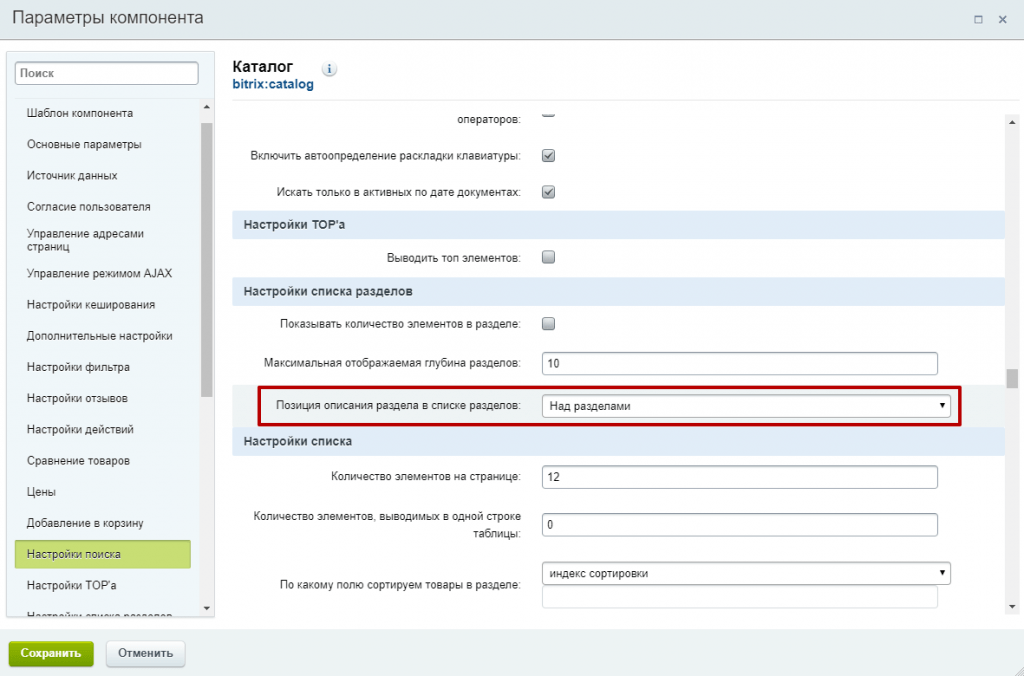
Task: Close the Параметры компонента dialog
Action: (x=1002, y=19)
